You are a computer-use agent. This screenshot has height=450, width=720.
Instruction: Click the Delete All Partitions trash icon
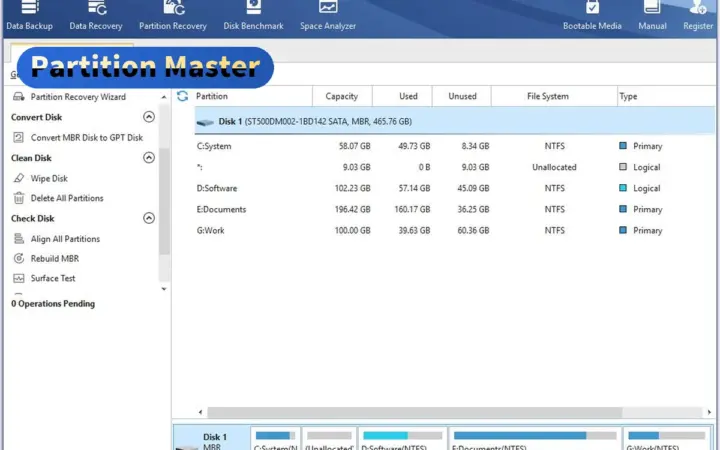pyautogui.click(x=19, y=198)
